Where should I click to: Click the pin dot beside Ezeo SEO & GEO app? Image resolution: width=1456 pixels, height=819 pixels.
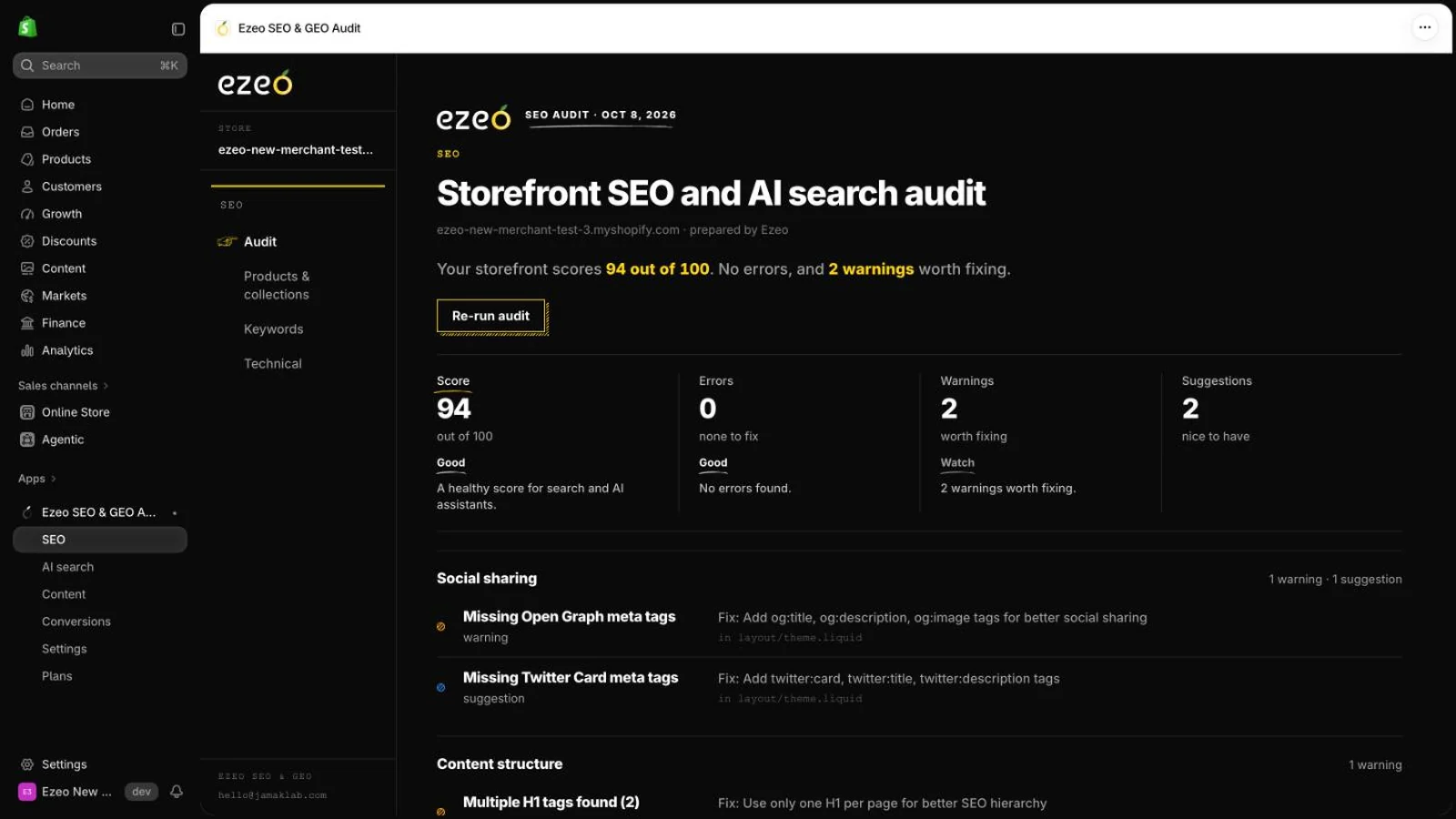[x=175, y=513]
